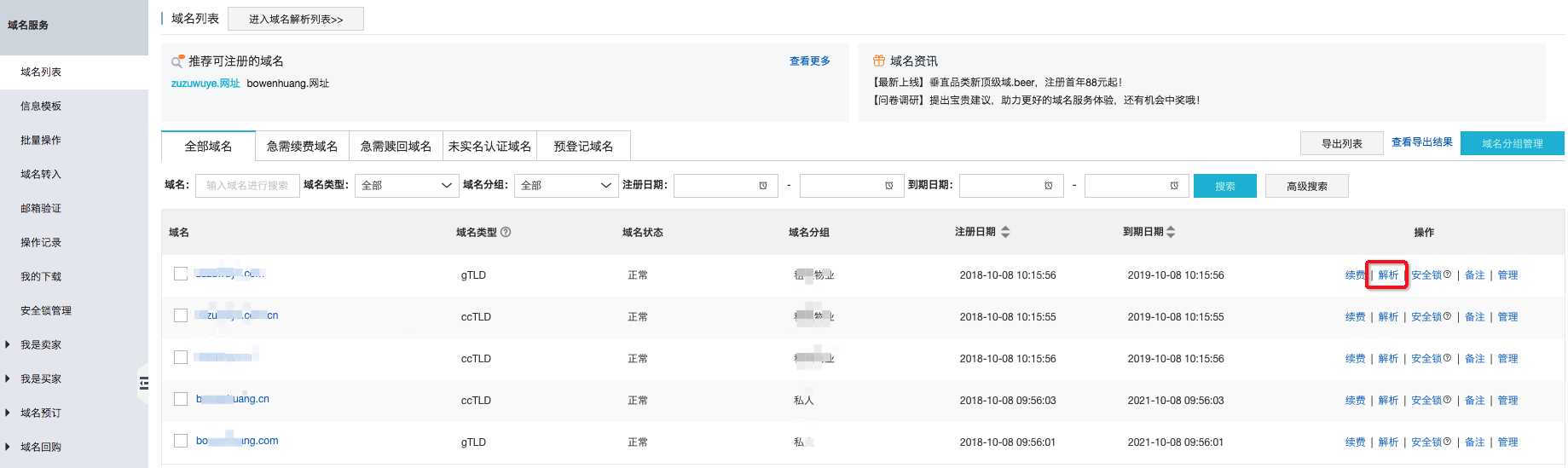
Task: Tick the checkbox of the 10:15:56 ccTLD row
Action: pos(181,357)
